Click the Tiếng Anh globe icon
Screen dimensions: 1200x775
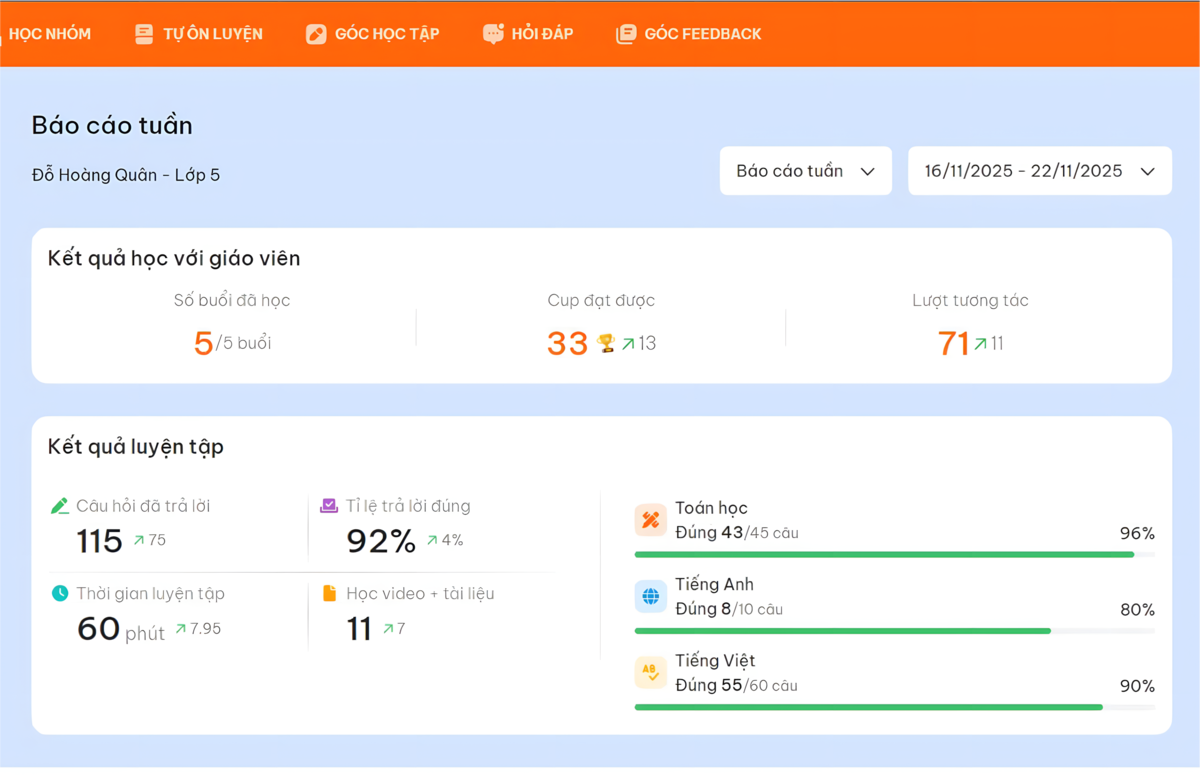point(651,597)
